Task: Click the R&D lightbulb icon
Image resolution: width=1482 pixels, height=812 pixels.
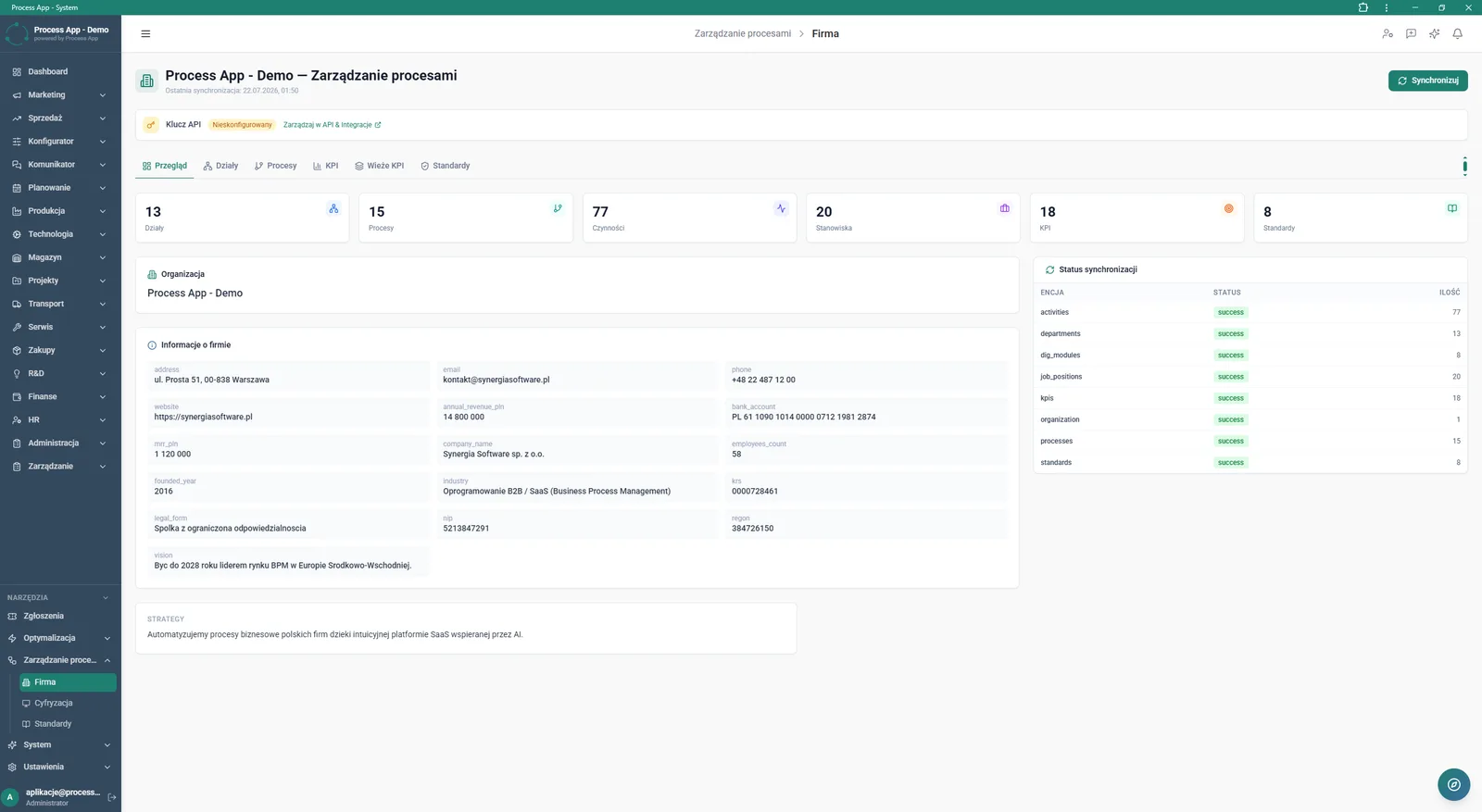Action: click(17, 374)
